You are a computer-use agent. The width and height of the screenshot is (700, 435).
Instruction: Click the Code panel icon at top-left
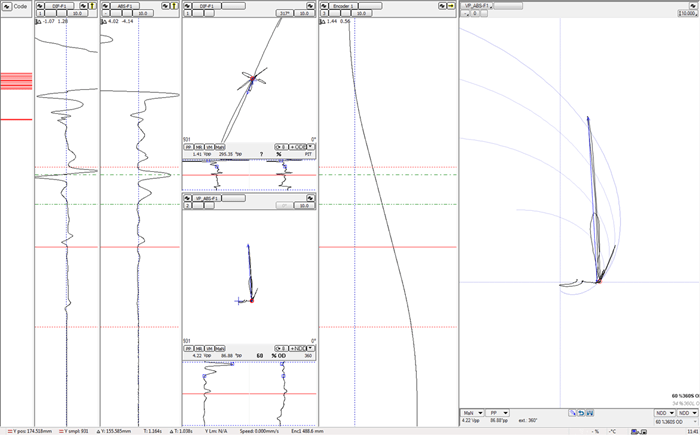point(7,5)
